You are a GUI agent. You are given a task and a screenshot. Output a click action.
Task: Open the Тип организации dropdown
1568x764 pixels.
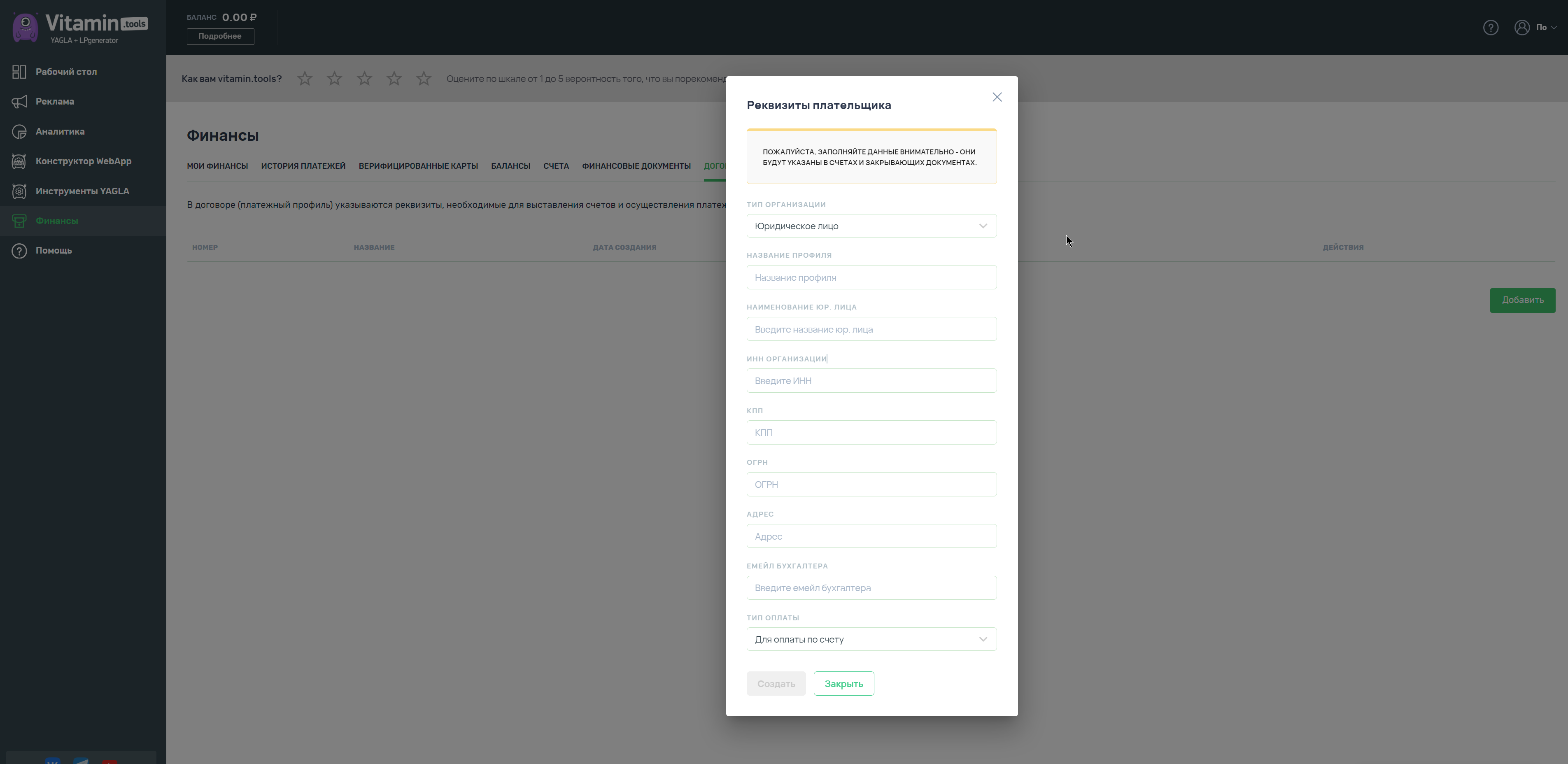tap(871, 226)
